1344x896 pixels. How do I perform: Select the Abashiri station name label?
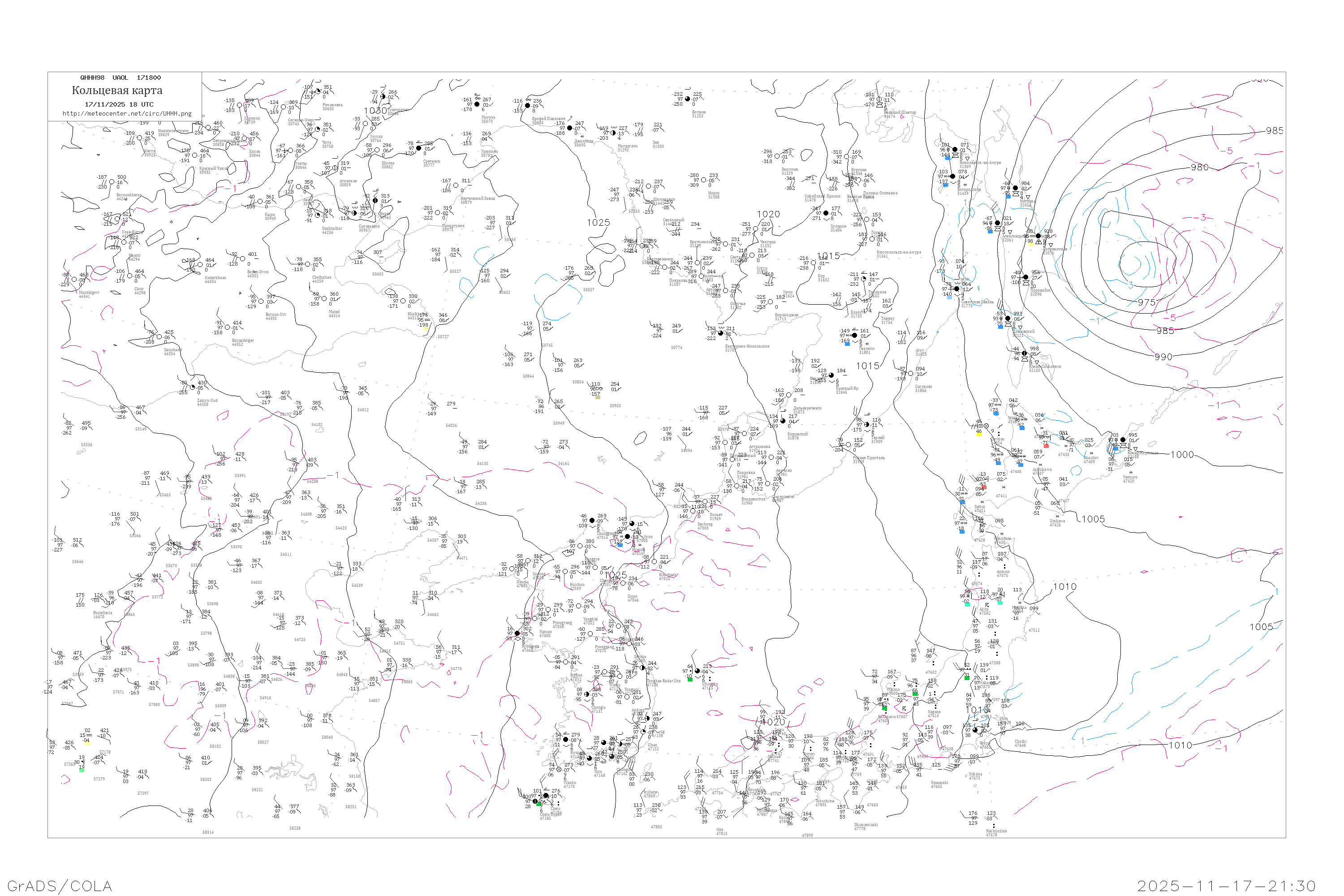(1091, 458)
